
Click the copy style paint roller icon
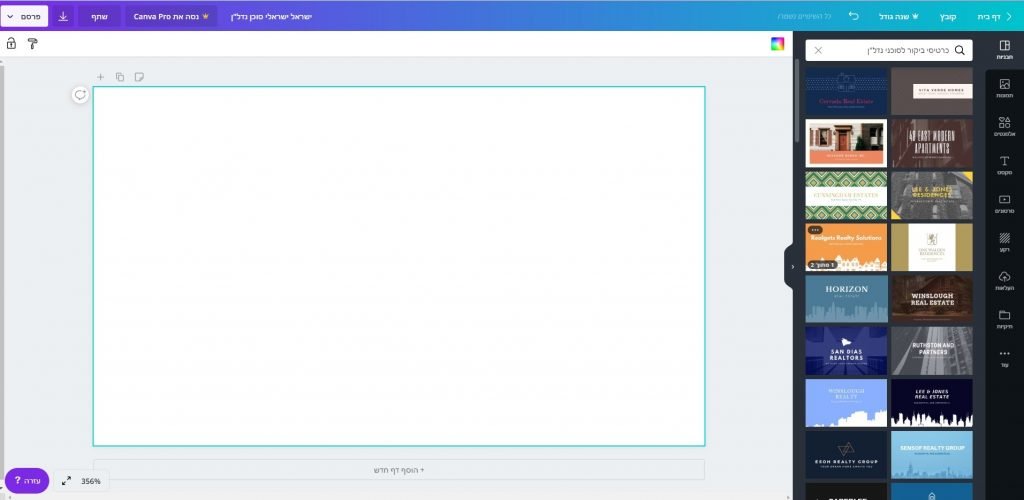[32, 44]
